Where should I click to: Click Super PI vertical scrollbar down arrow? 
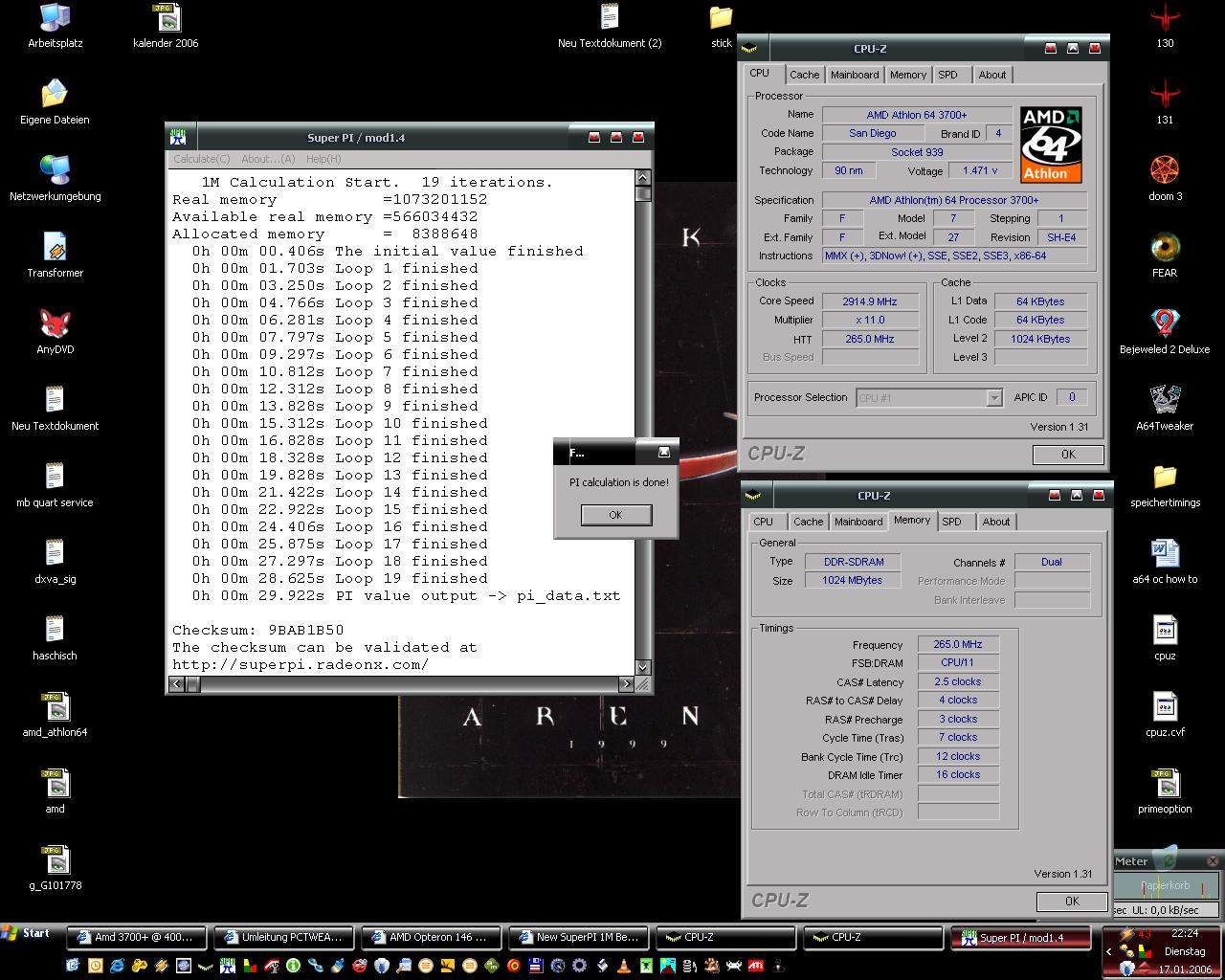tap(642, 667)
